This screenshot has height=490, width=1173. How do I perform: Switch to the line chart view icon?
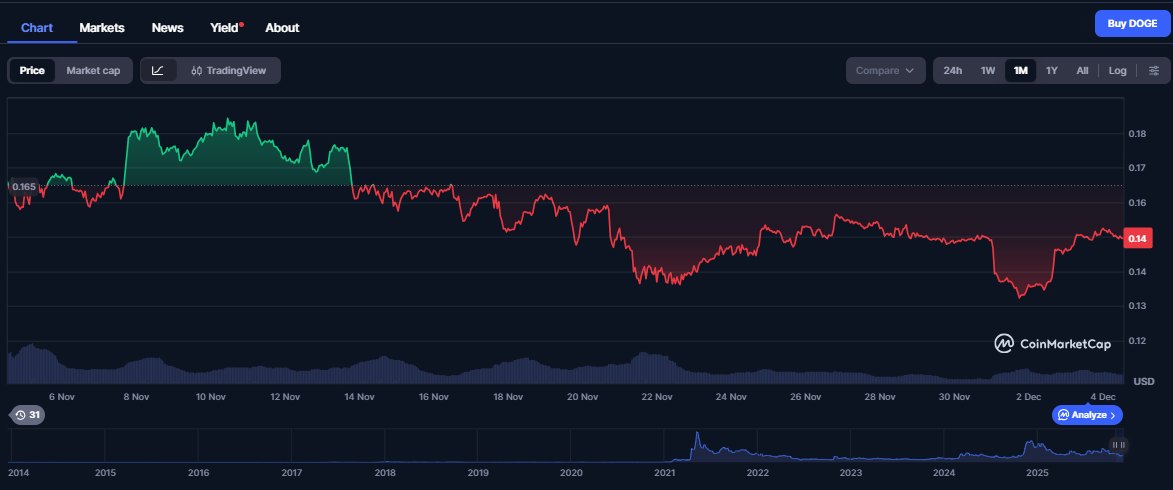point(158,70)
